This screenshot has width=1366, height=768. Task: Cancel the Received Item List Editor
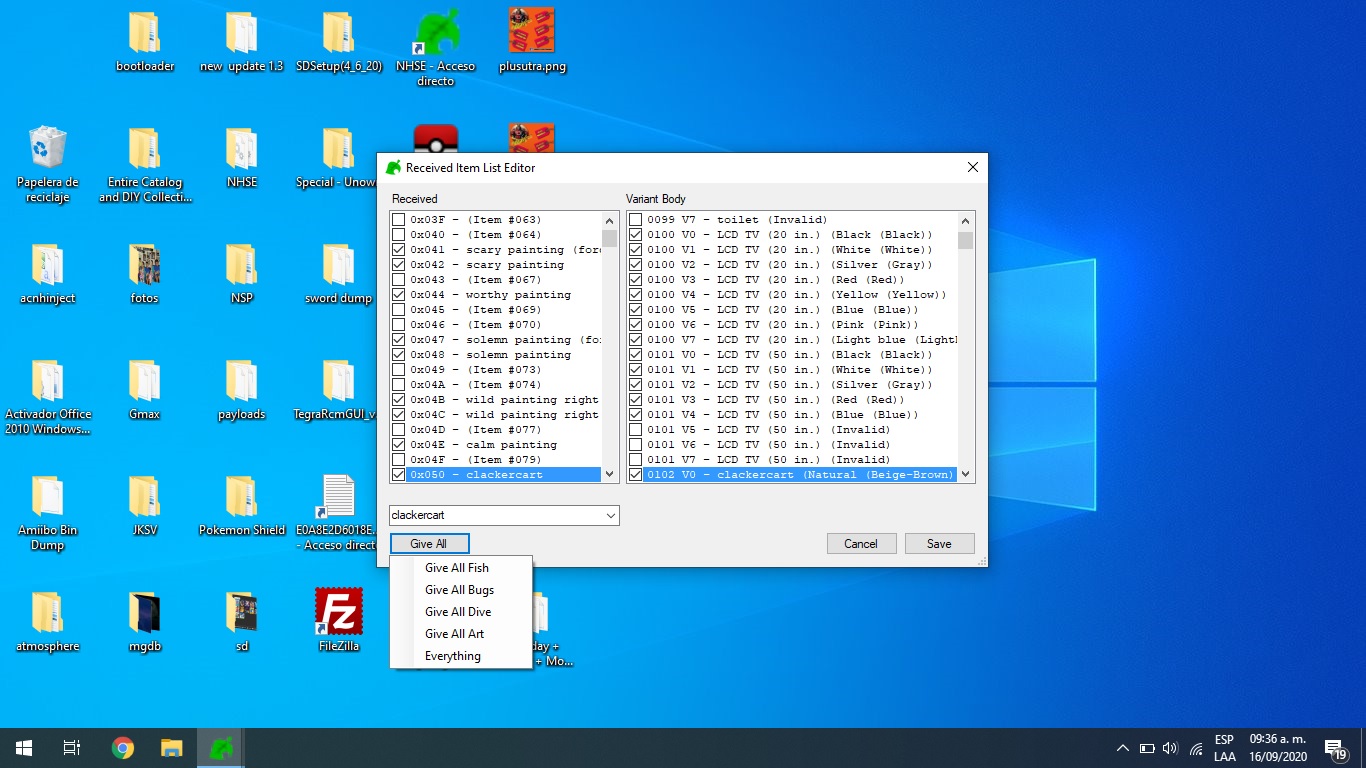point(861,544)
